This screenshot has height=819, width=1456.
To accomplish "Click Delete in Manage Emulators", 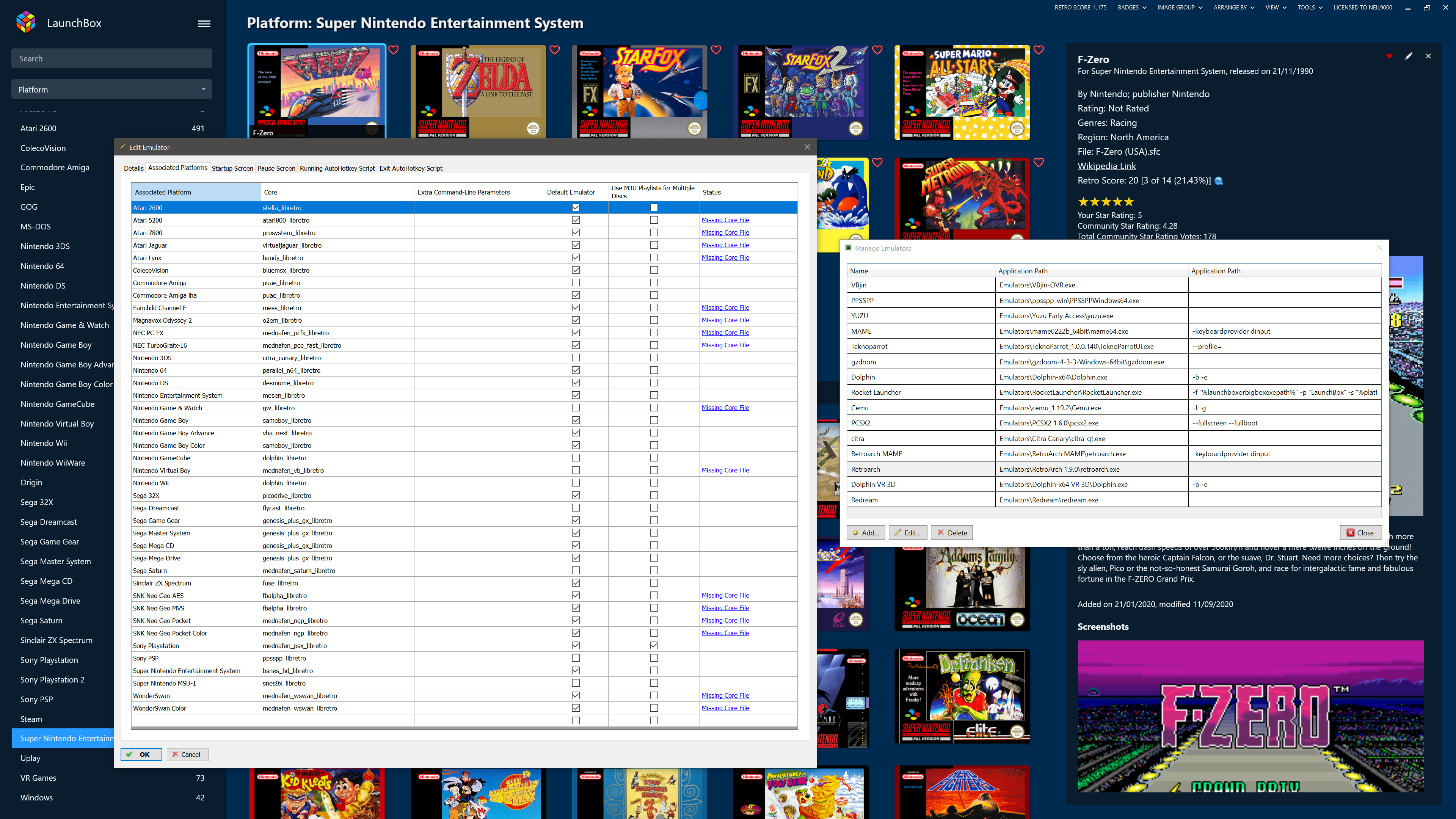I will (x=952, y=532).
